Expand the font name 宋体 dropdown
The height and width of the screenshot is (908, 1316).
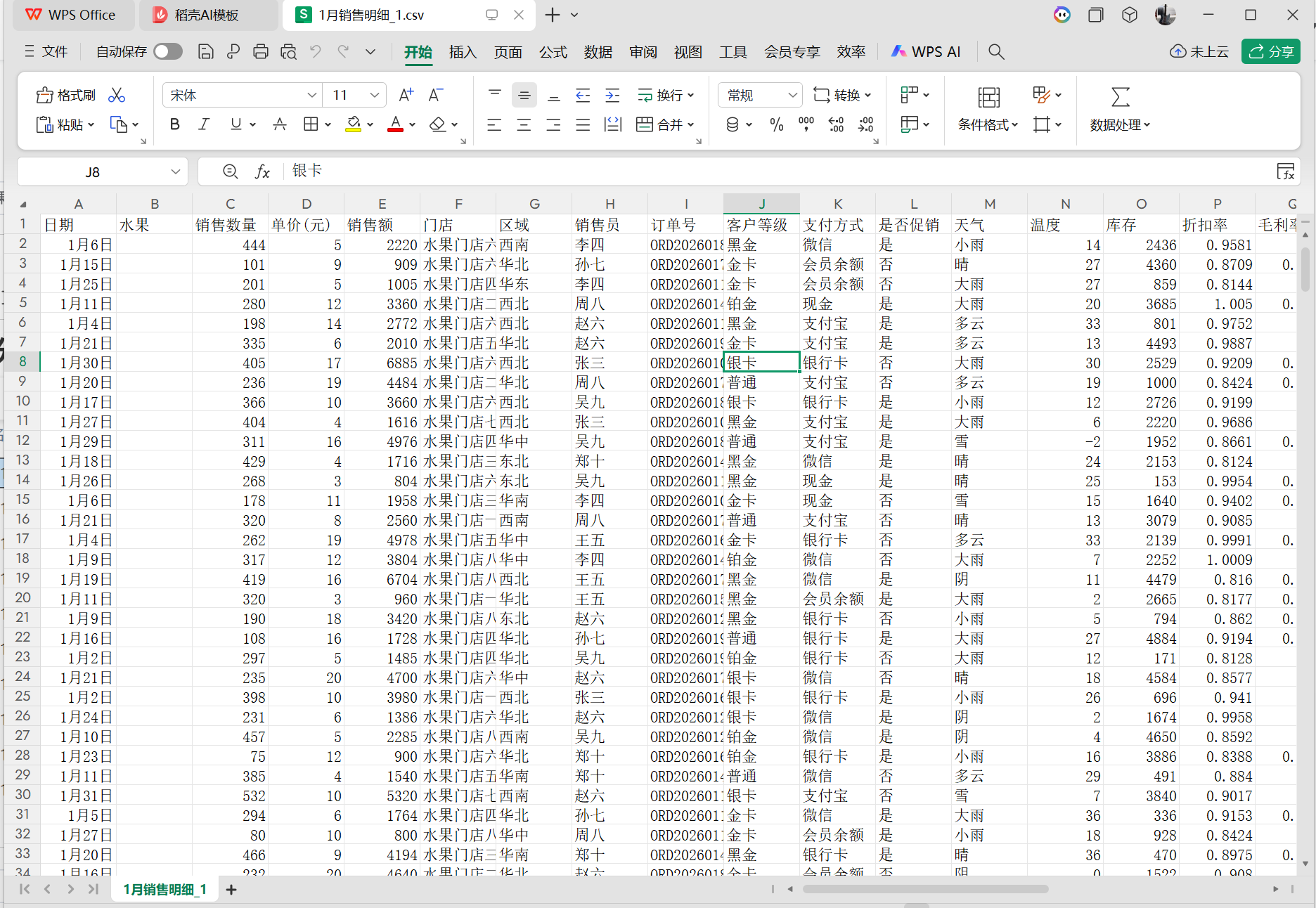click(311, 95)
